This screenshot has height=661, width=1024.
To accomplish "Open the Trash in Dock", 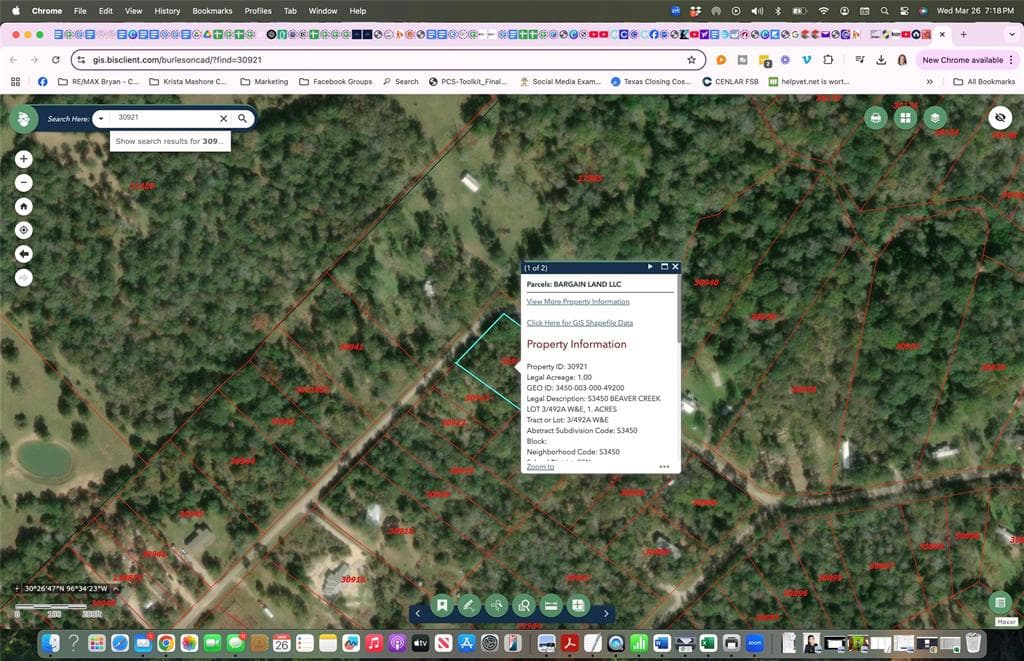I will pos(973,643).
